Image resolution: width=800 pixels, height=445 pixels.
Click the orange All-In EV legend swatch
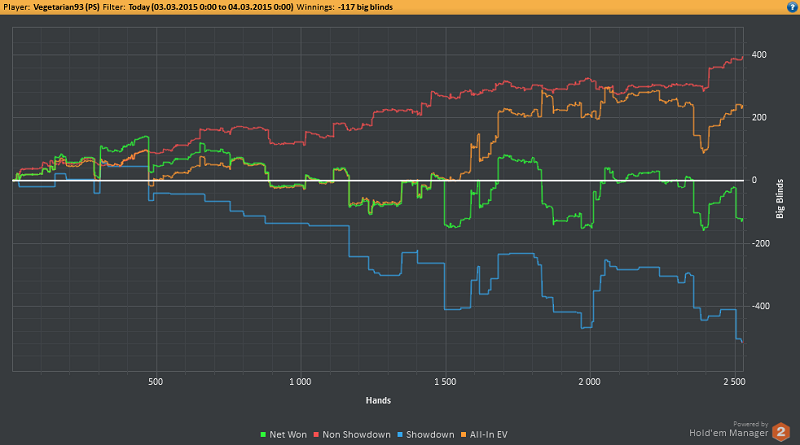463,435
